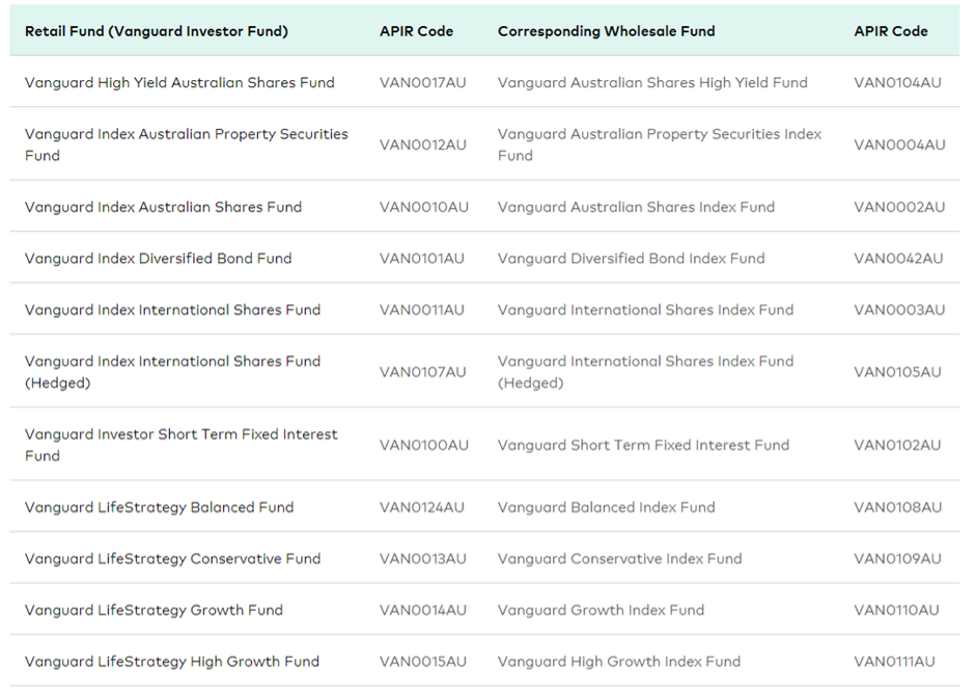Click 'Vanguard Index International Shares Fund (Hedged)' retail cell
The height and width of the screenshot is (693, 979).
[172, 371]
